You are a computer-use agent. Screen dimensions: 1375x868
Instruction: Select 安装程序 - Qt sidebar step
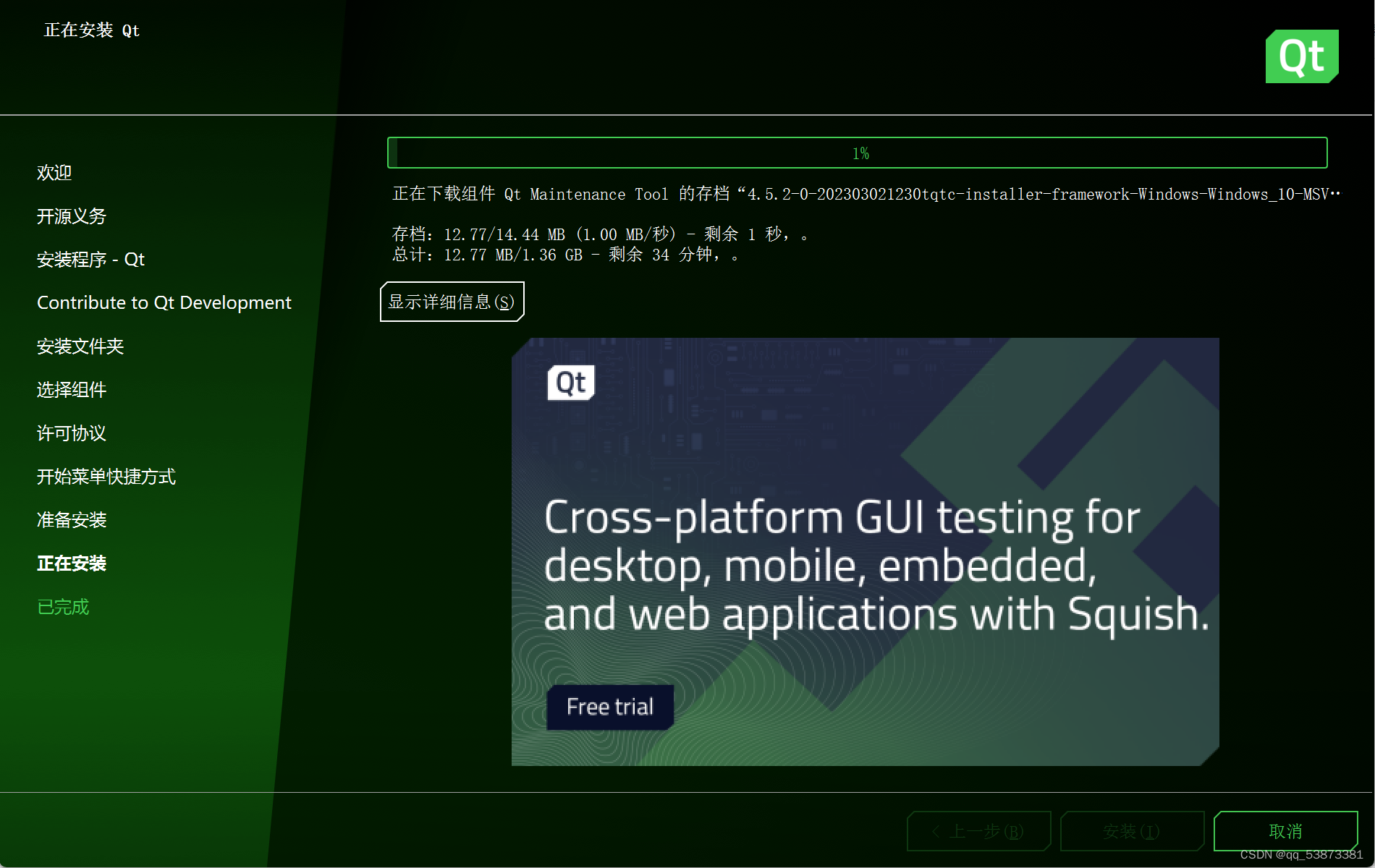(90, 260)
